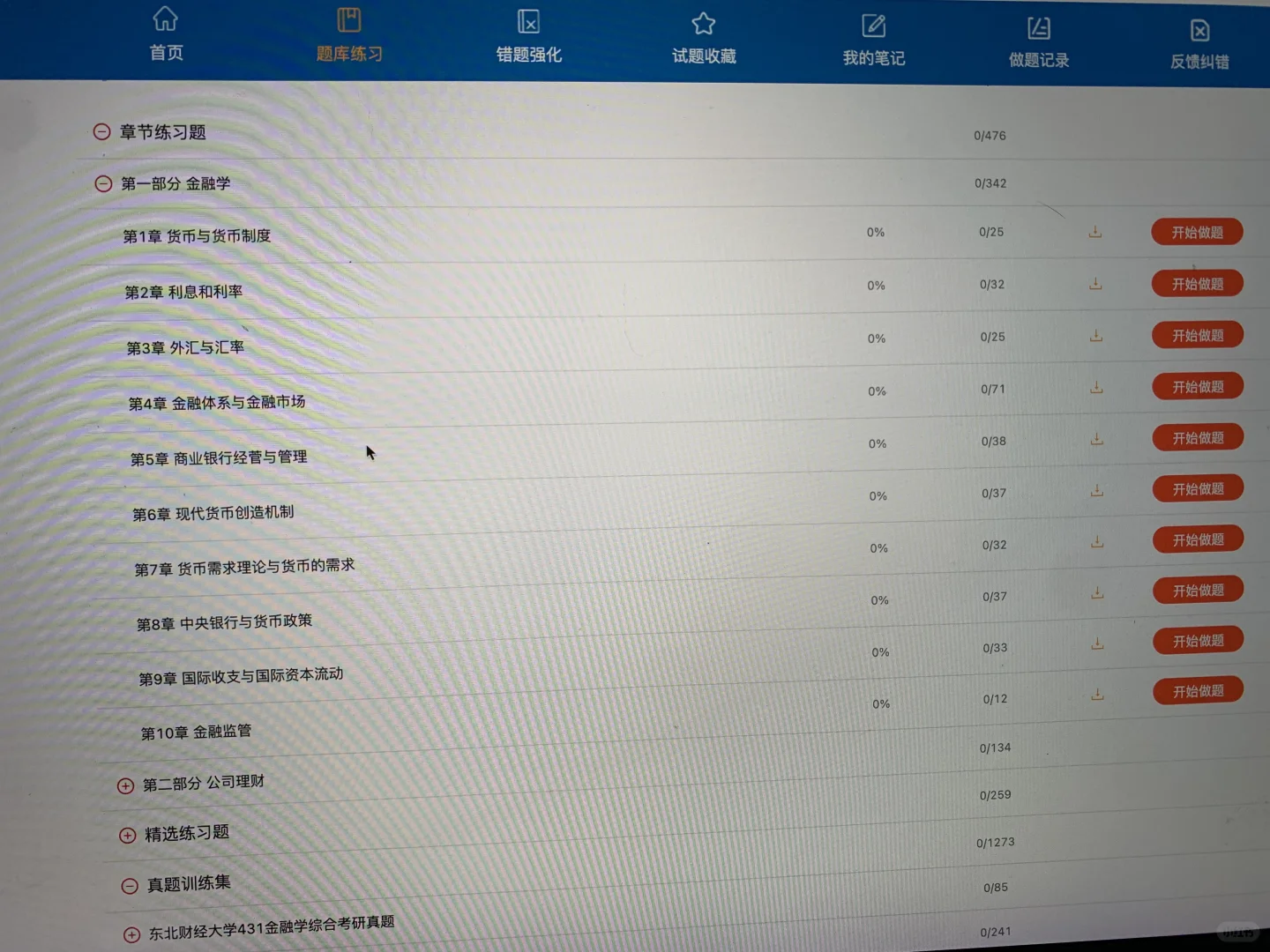Click the 0% progress indicator for 第1章
This screenshot has height=952, width=1270.
pos(876,232)
